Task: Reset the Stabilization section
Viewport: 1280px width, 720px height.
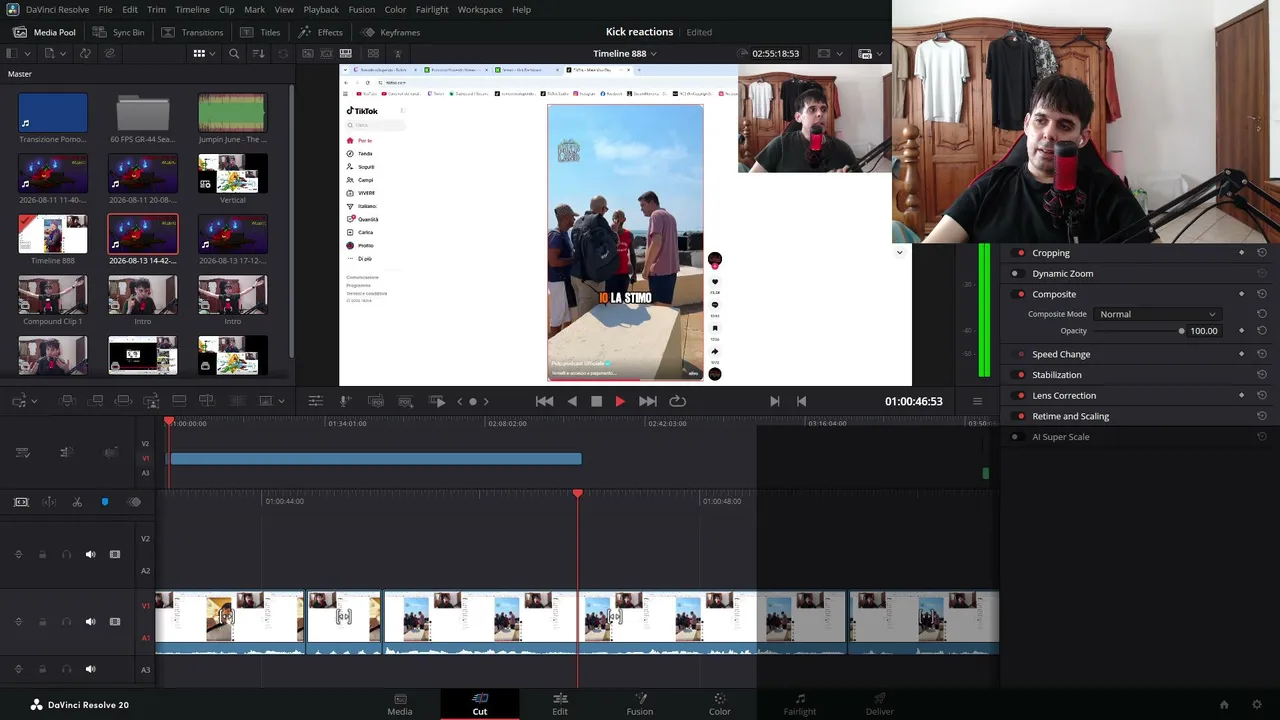Action: (x=1261, y=375)
